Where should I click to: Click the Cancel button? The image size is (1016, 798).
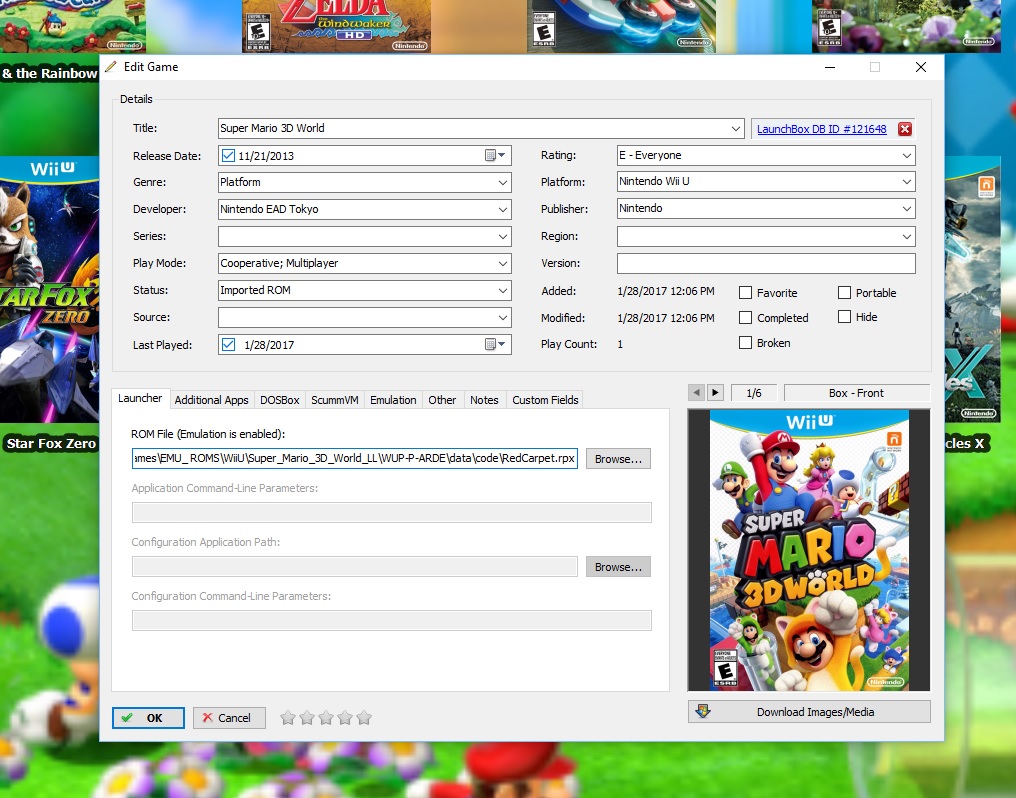point(229,718)
